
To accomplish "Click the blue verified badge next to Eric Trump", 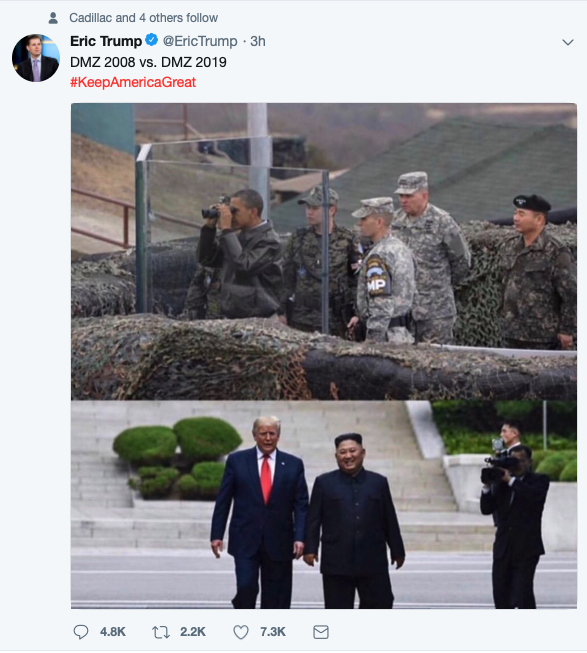I will click(151, 40).
